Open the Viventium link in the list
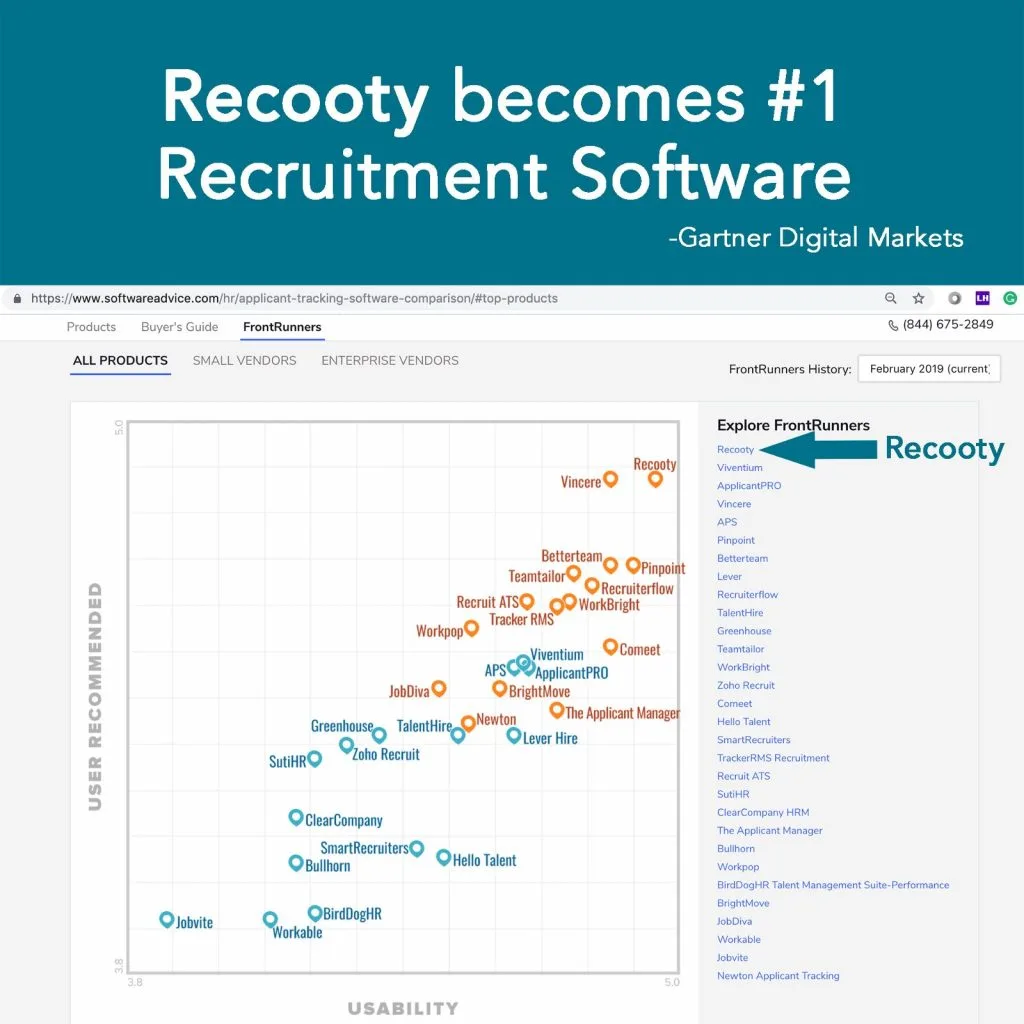The height and width of the screenshot is (1024, 1024). [x=739, y=468]
